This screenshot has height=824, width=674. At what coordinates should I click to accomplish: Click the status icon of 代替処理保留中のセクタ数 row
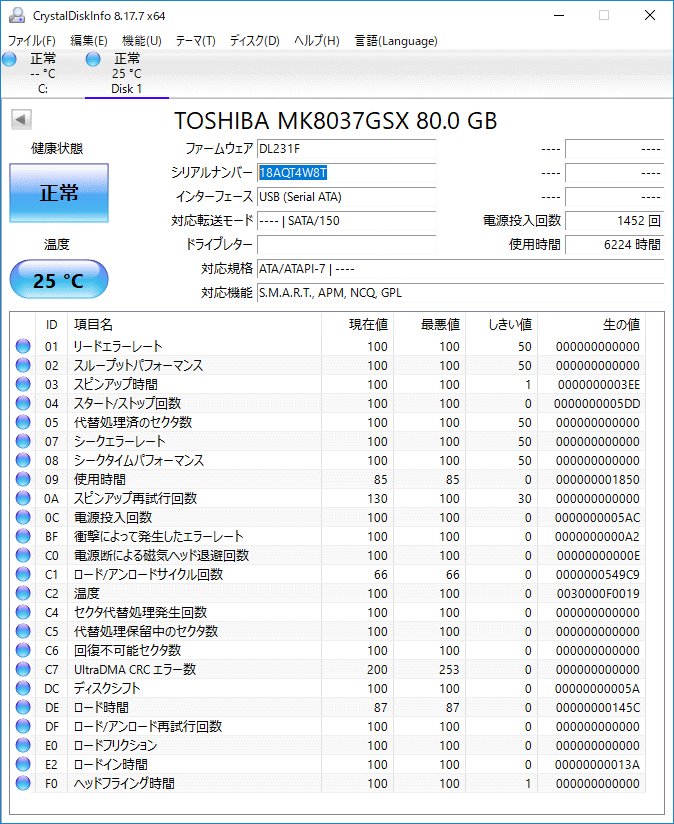coord(23,631)
